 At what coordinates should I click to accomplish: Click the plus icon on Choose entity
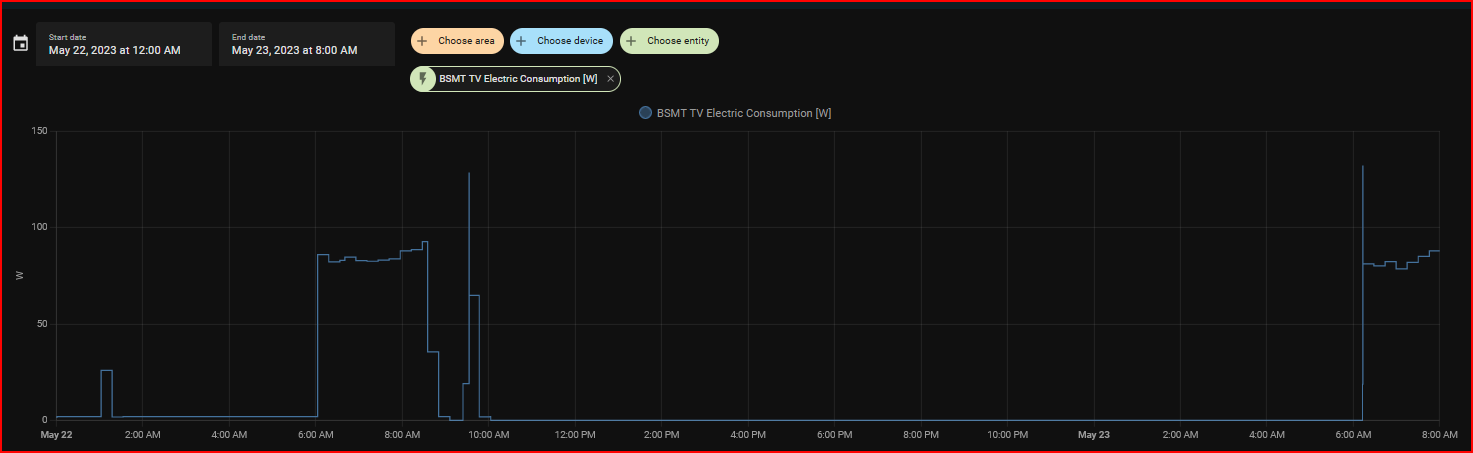632,41
